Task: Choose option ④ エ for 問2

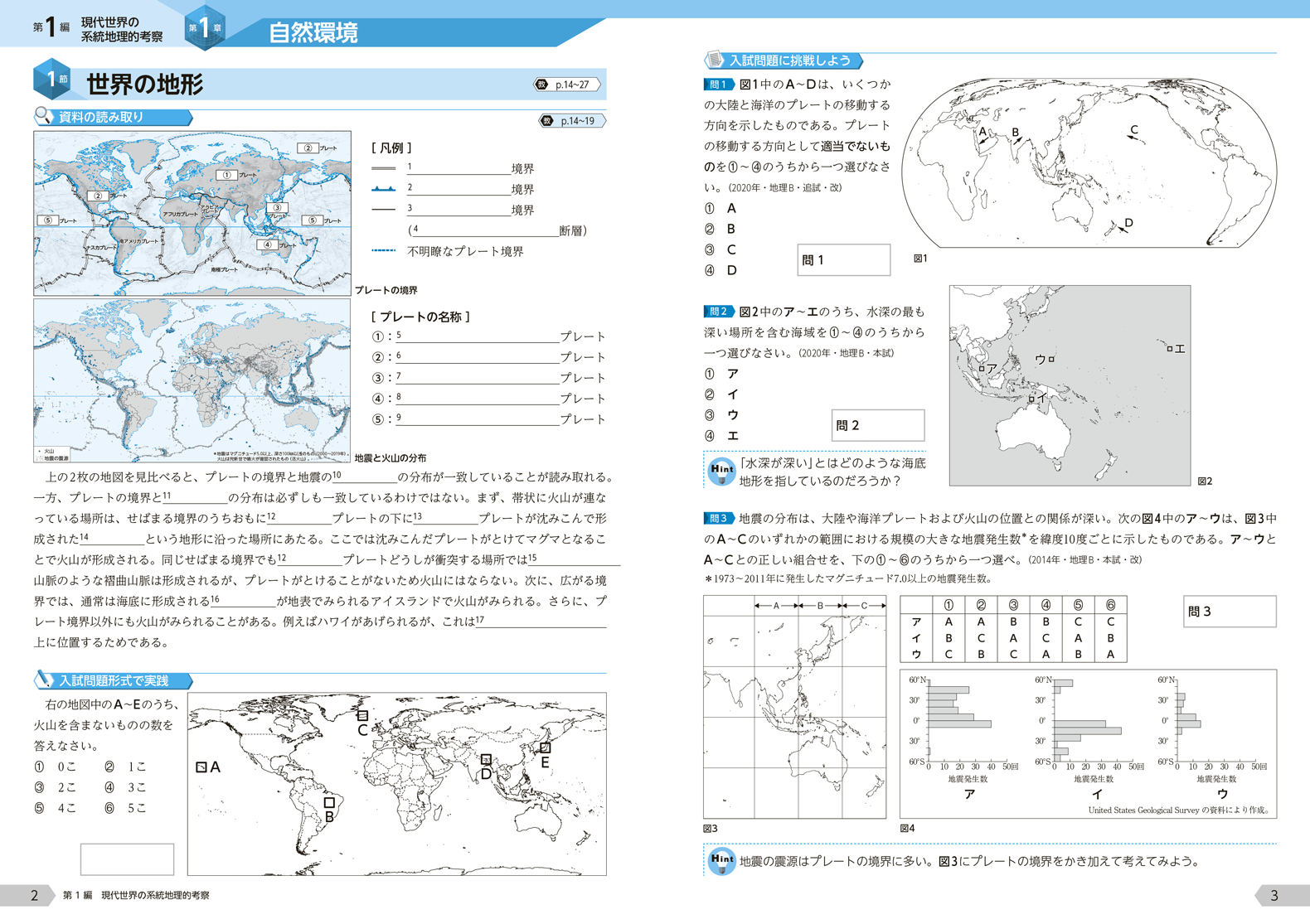Action: (x=721, y=436)
